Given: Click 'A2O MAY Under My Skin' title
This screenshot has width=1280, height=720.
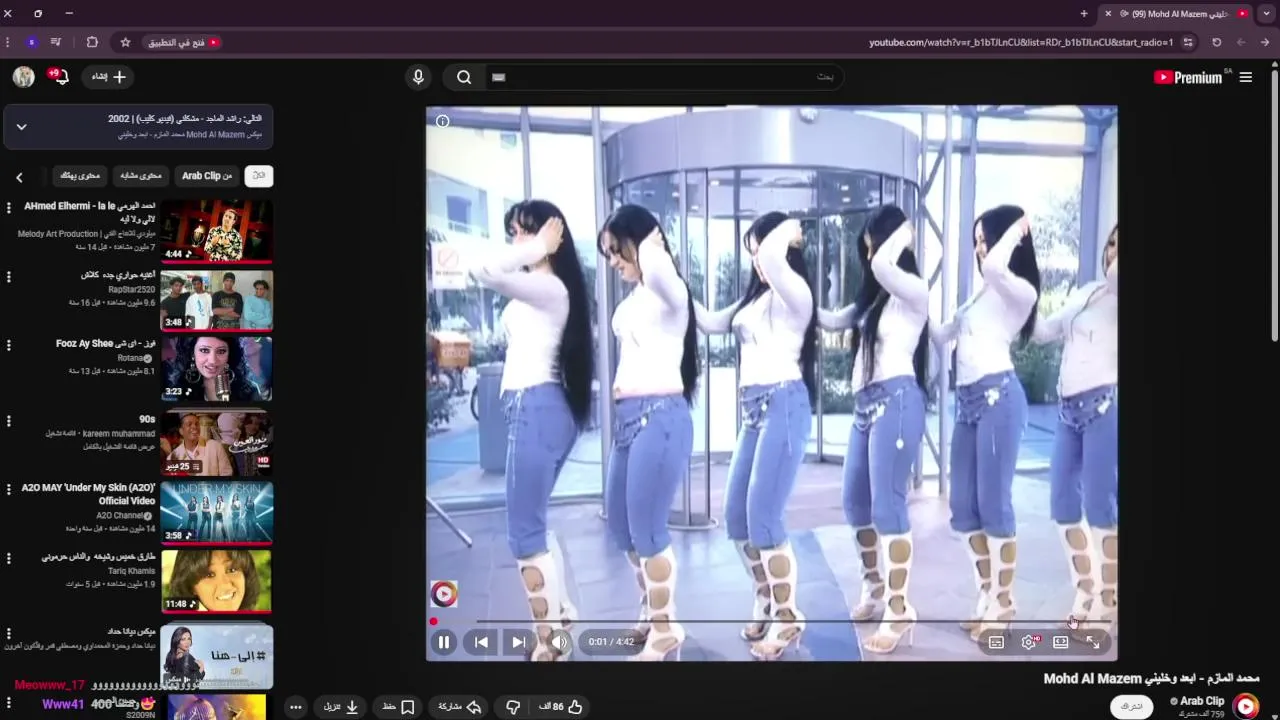Looking at the screenshot, I should click(89, 494).
